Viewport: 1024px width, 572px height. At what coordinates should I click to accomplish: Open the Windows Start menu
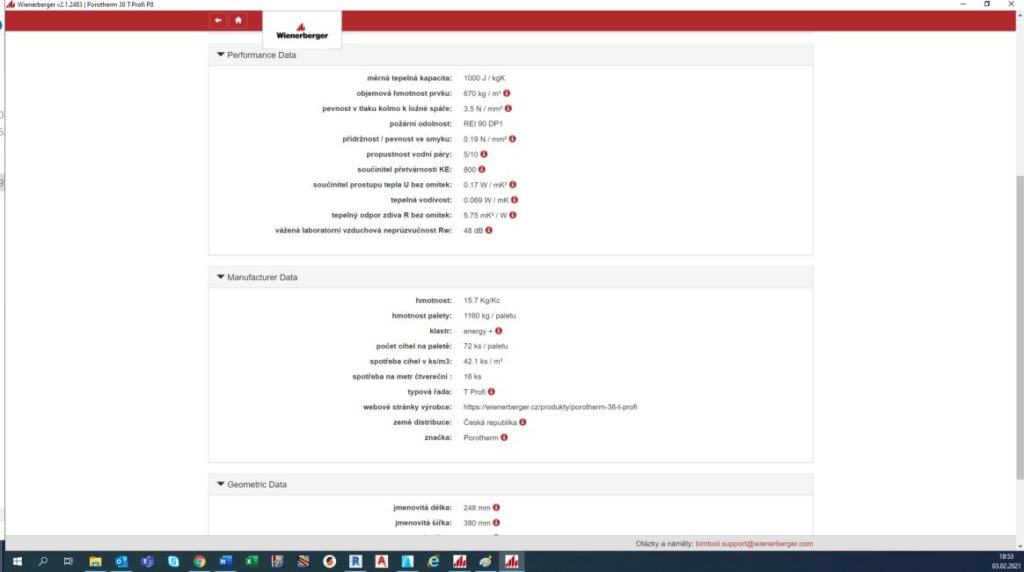coord(17,561)
